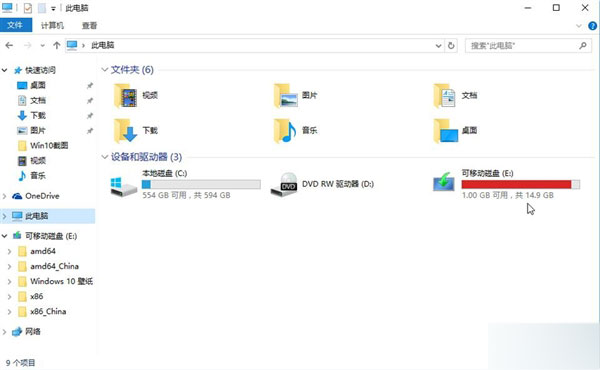The width and height of the screenshot is (600, 370).
Task: Click the 此电脑 address bar breadcrumb
Action: point(103,45)
